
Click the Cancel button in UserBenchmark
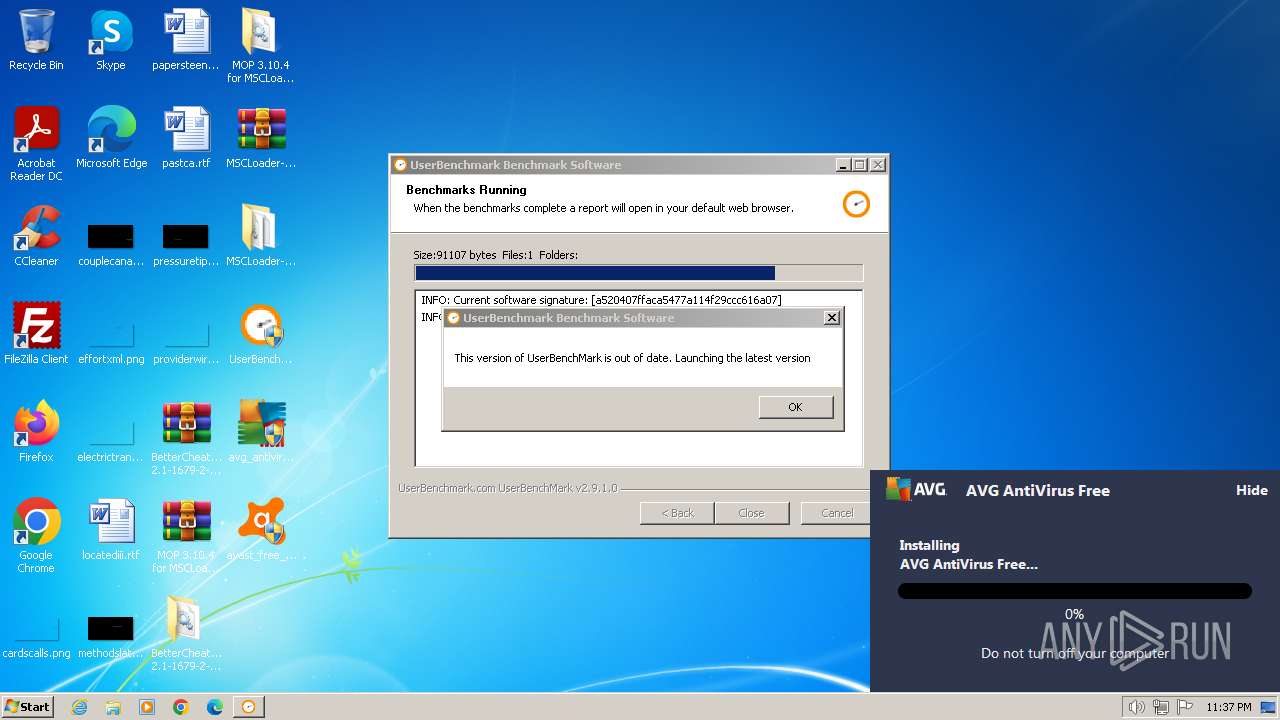837,513
